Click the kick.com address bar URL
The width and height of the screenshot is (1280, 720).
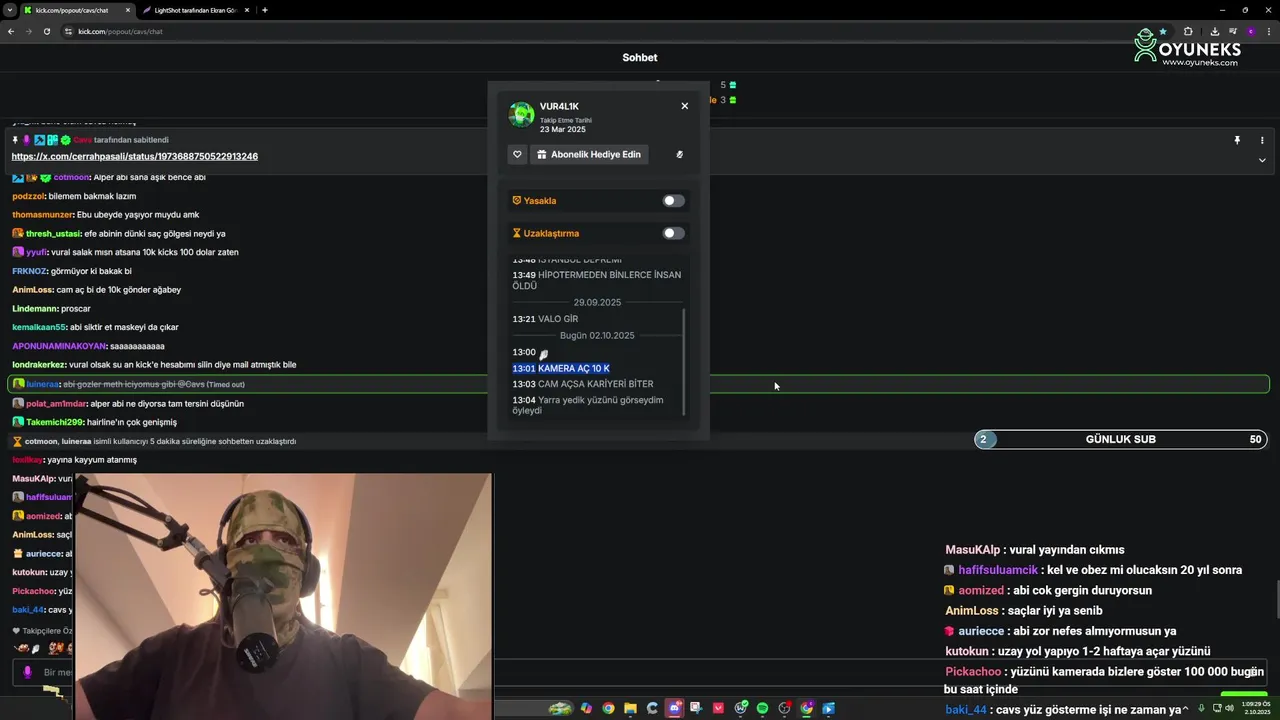[120, 31]
